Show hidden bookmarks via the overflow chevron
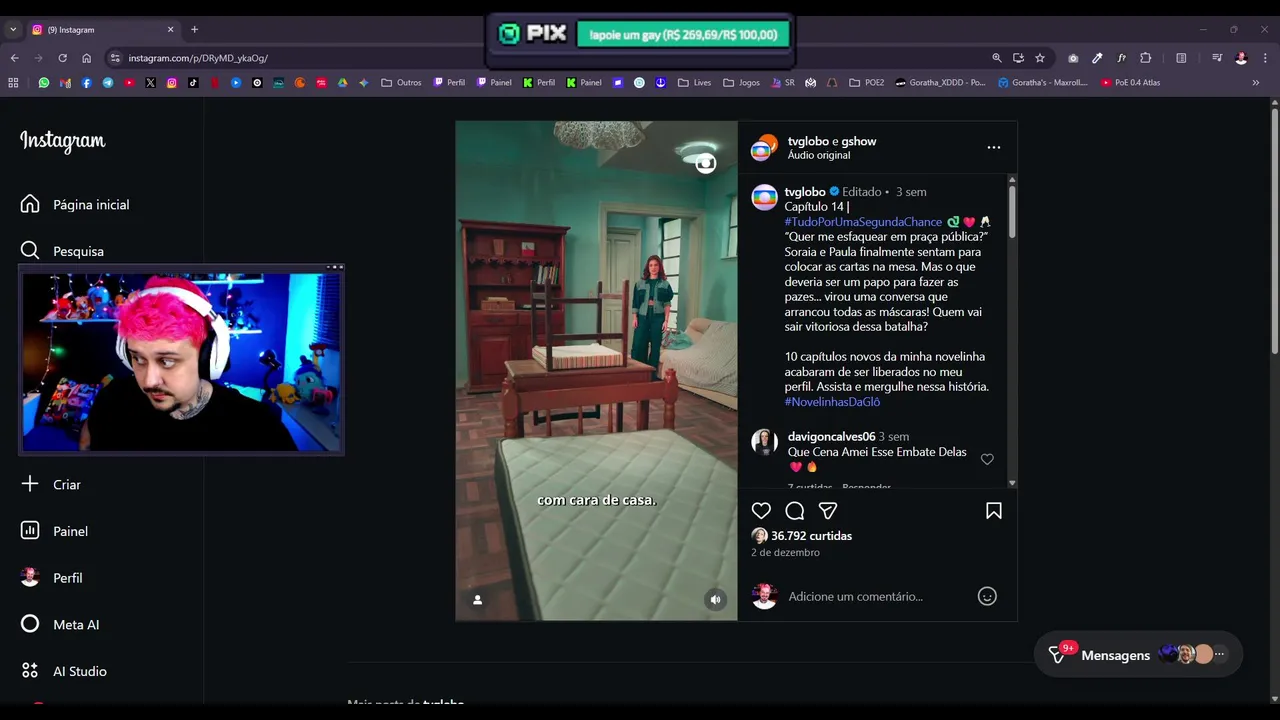Image resolution: width=1280 pixels, height=720 pixels. click(x=1256, y=83)
